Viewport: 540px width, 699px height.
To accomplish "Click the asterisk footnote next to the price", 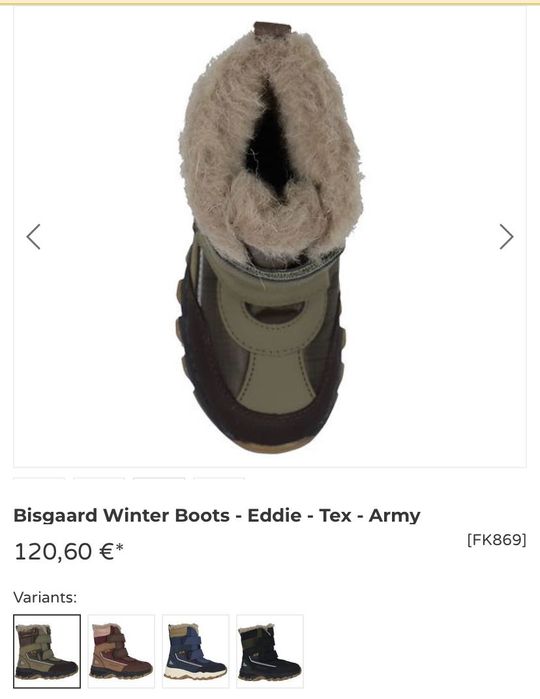I will point(119,547).
